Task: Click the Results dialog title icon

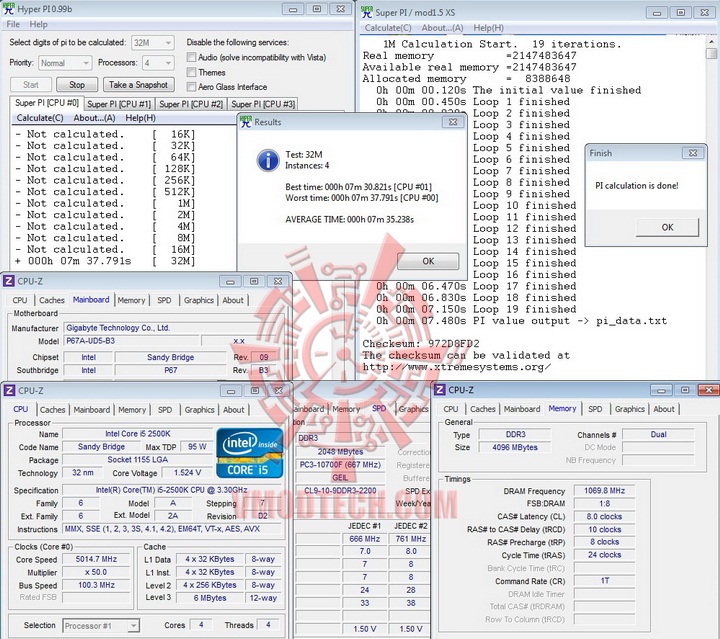Action: [246, 122]
